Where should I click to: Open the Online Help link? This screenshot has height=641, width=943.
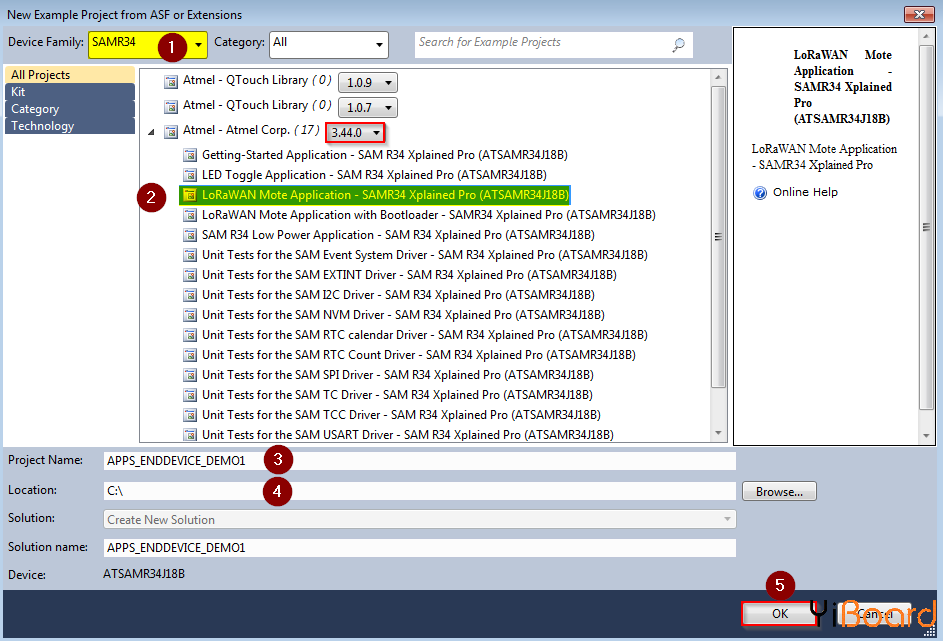coord(805,192)
